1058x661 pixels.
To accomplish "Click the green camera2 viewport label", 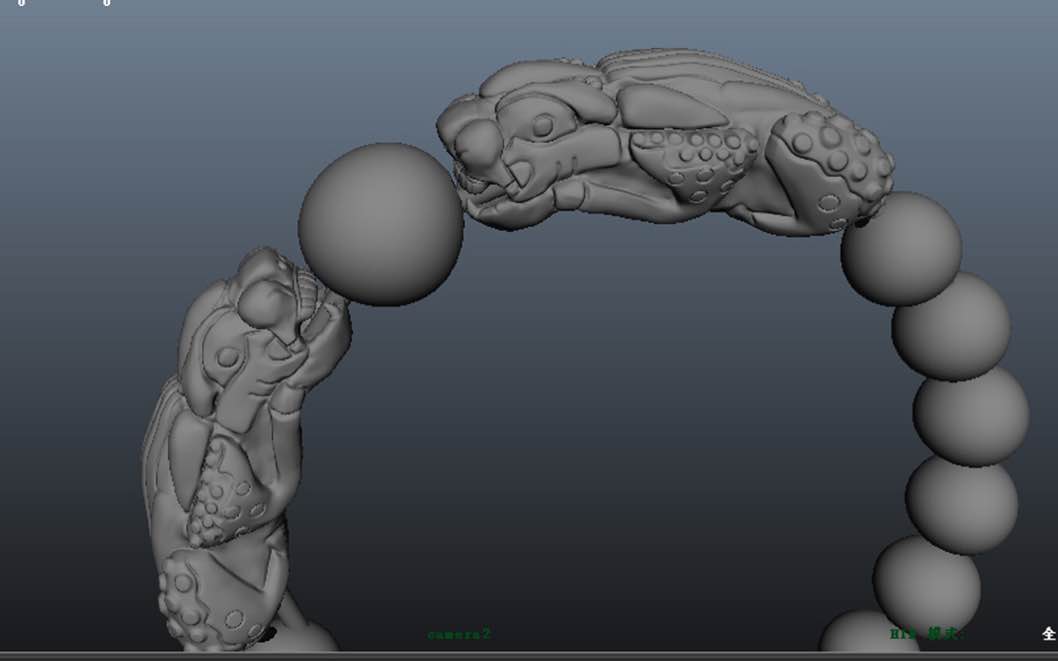I will point(459,634).
